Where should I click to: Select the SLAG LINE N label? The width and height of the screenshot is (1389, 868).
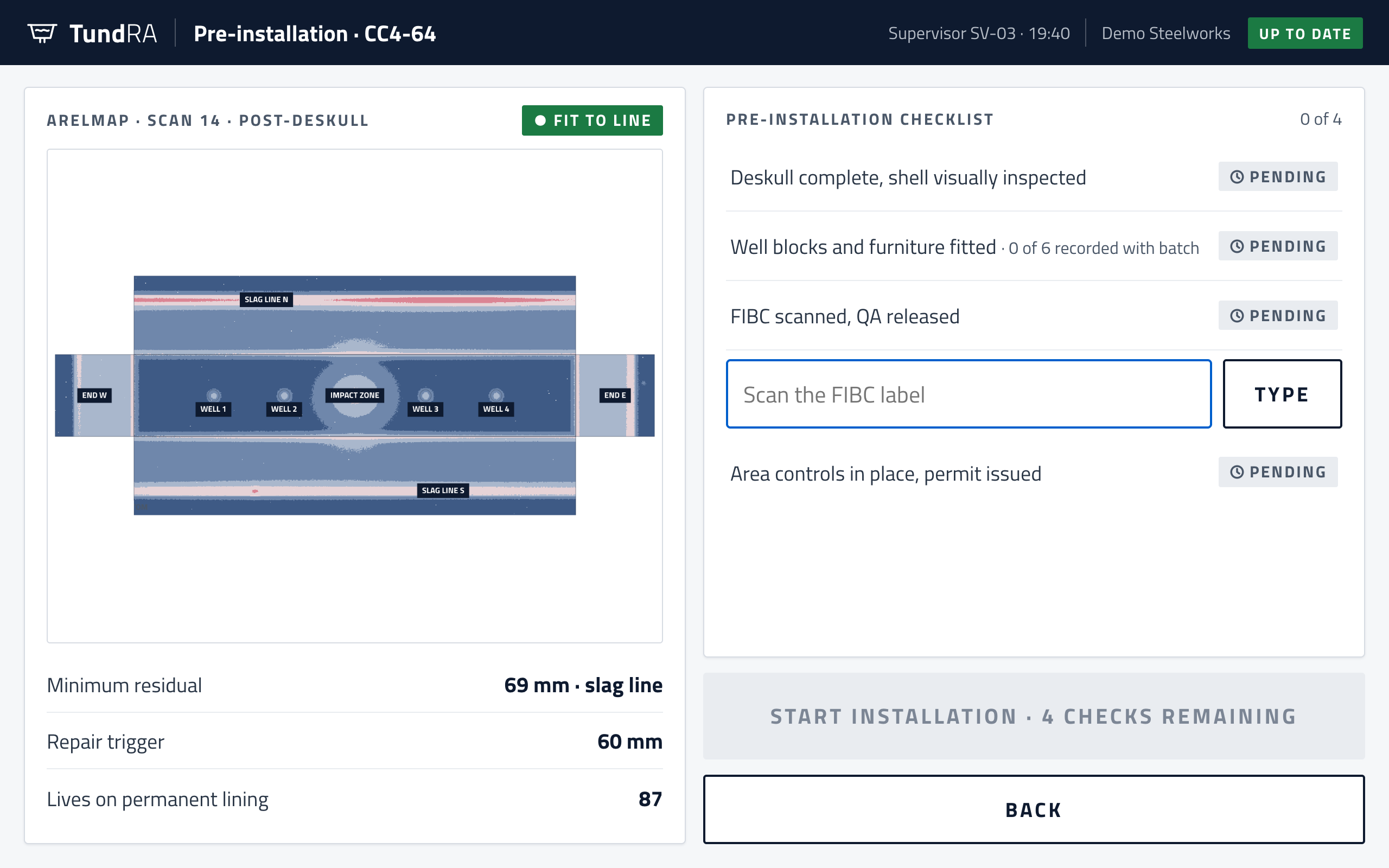click(x=266, y=299)
